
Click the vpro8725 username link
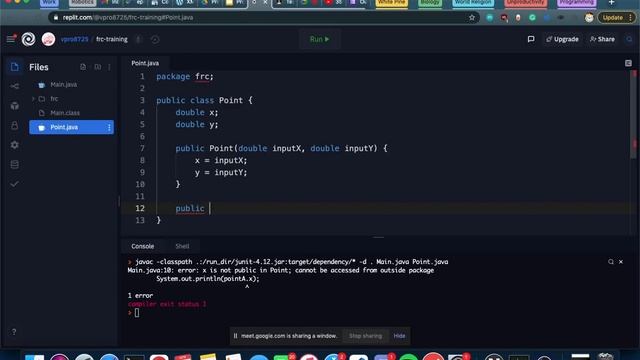point(74,39)
